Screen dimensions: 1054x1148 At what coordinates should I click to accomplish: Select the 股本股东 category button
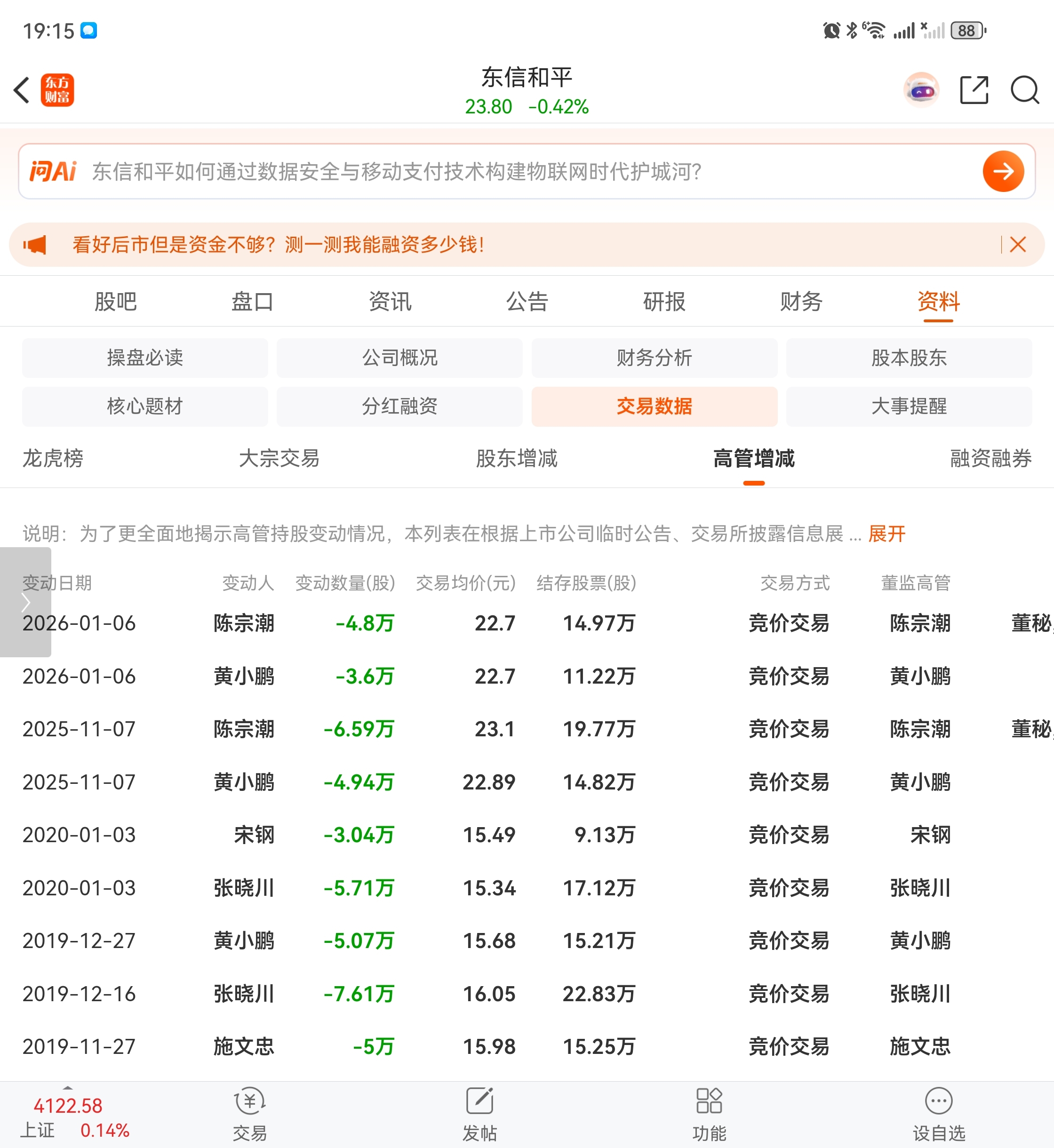[909, 358]
